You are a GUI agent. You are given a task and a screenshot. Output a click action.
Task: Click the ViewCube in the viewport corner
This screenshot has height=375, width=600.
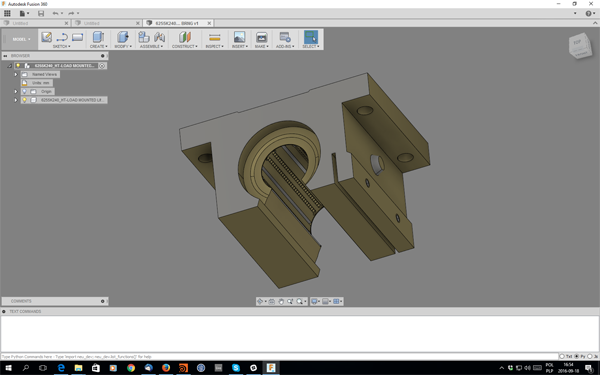[x=580, y=46]
